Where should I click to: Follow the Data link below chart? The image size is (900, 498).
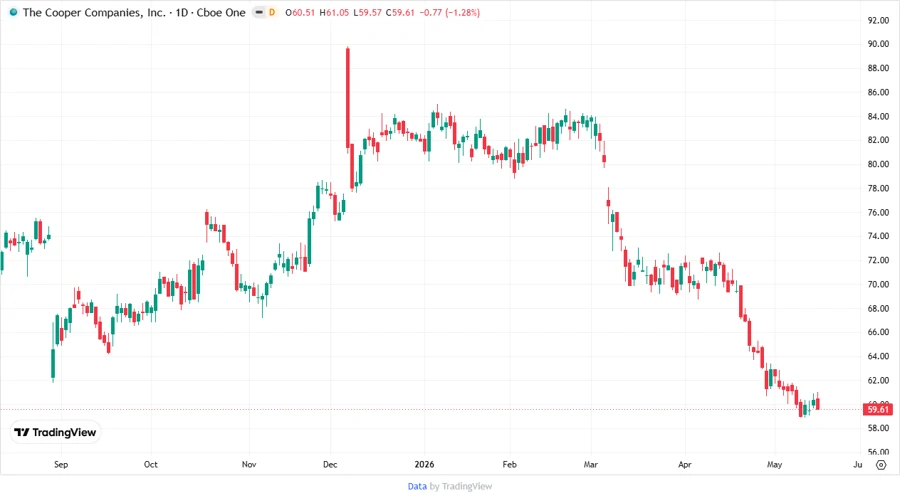417,486
